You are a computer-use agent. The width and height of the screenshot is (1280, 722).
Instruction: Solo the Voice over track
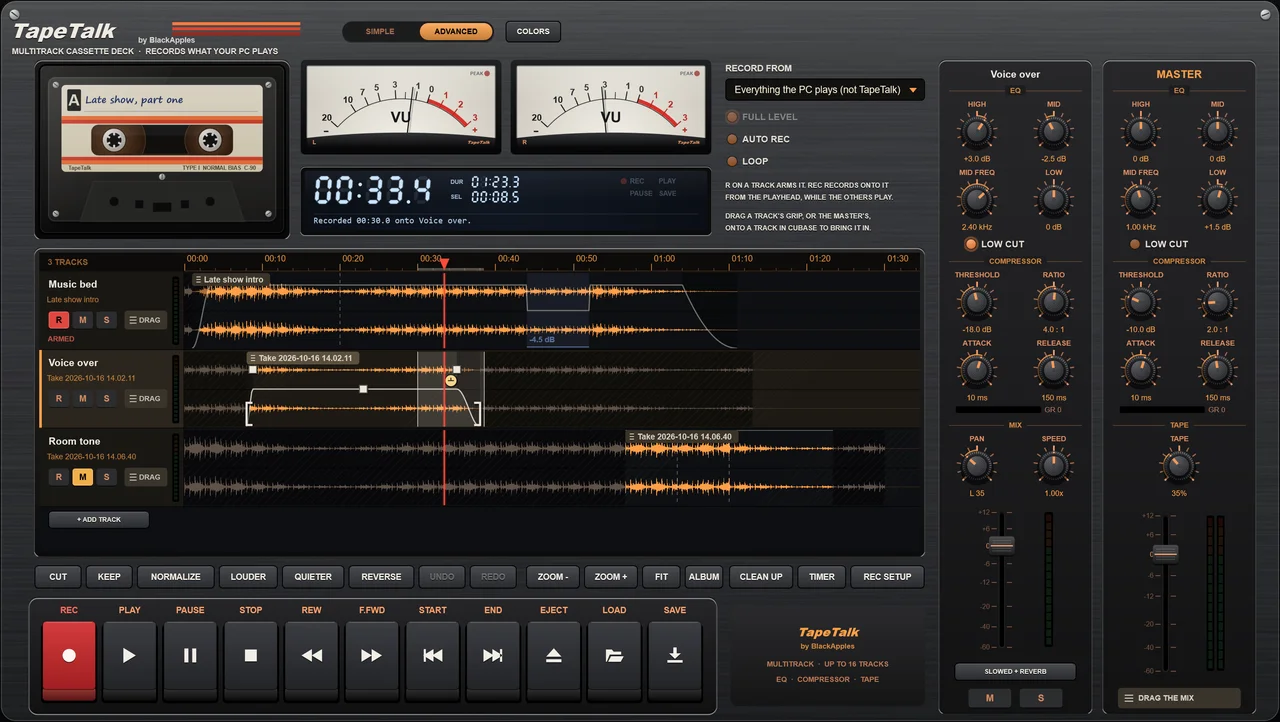[107, 398]
